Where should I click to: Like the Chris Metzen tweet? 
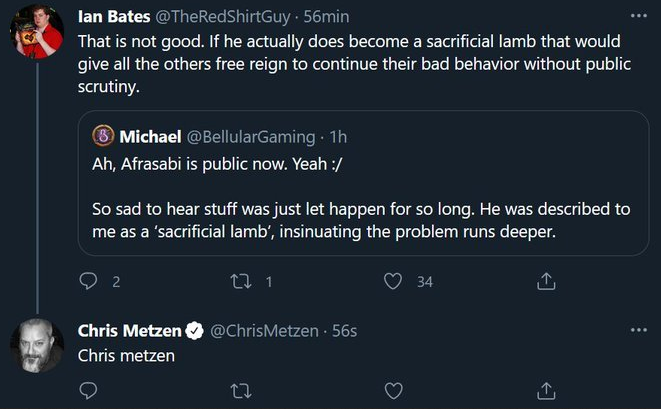[394, 390]
